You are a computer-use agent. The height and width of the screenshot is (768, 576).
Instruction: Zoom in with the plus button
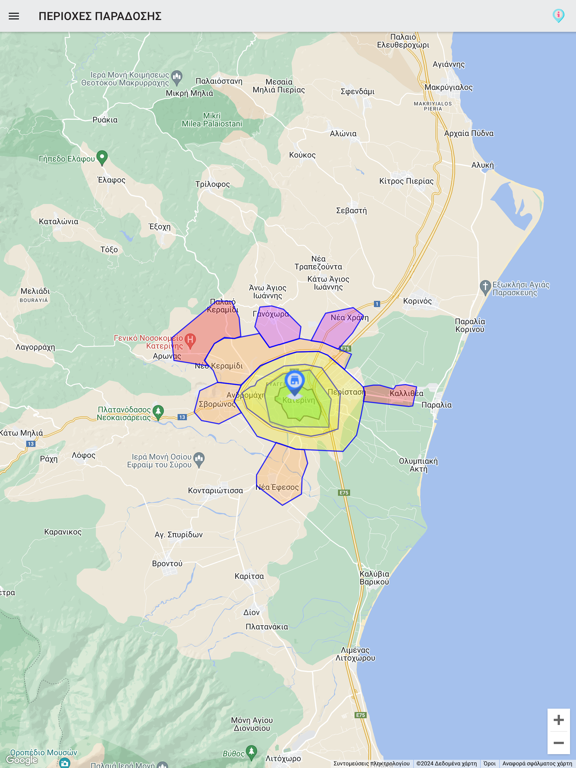coord(558,720)
